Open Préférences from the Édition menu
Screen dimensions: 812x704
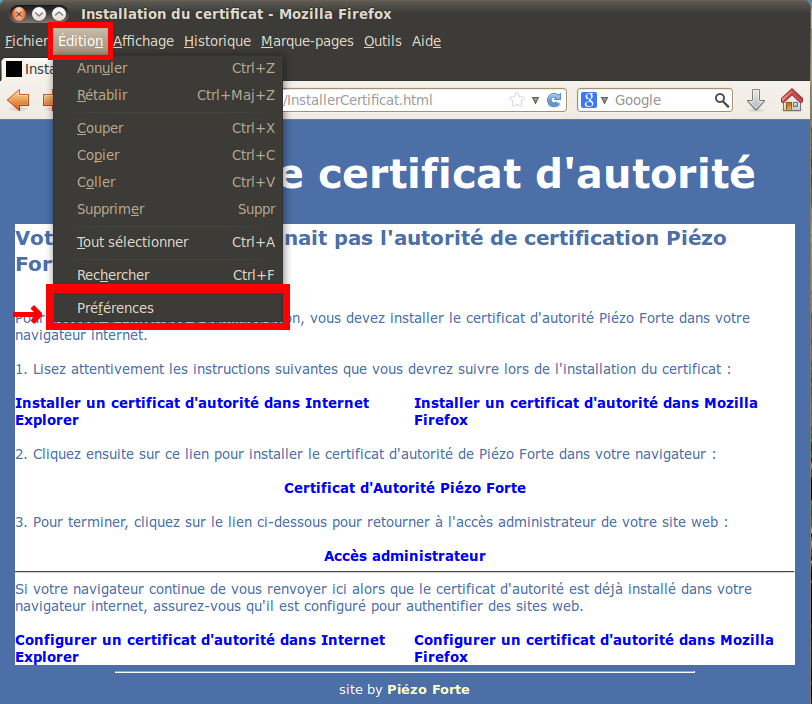click(168, 308)
